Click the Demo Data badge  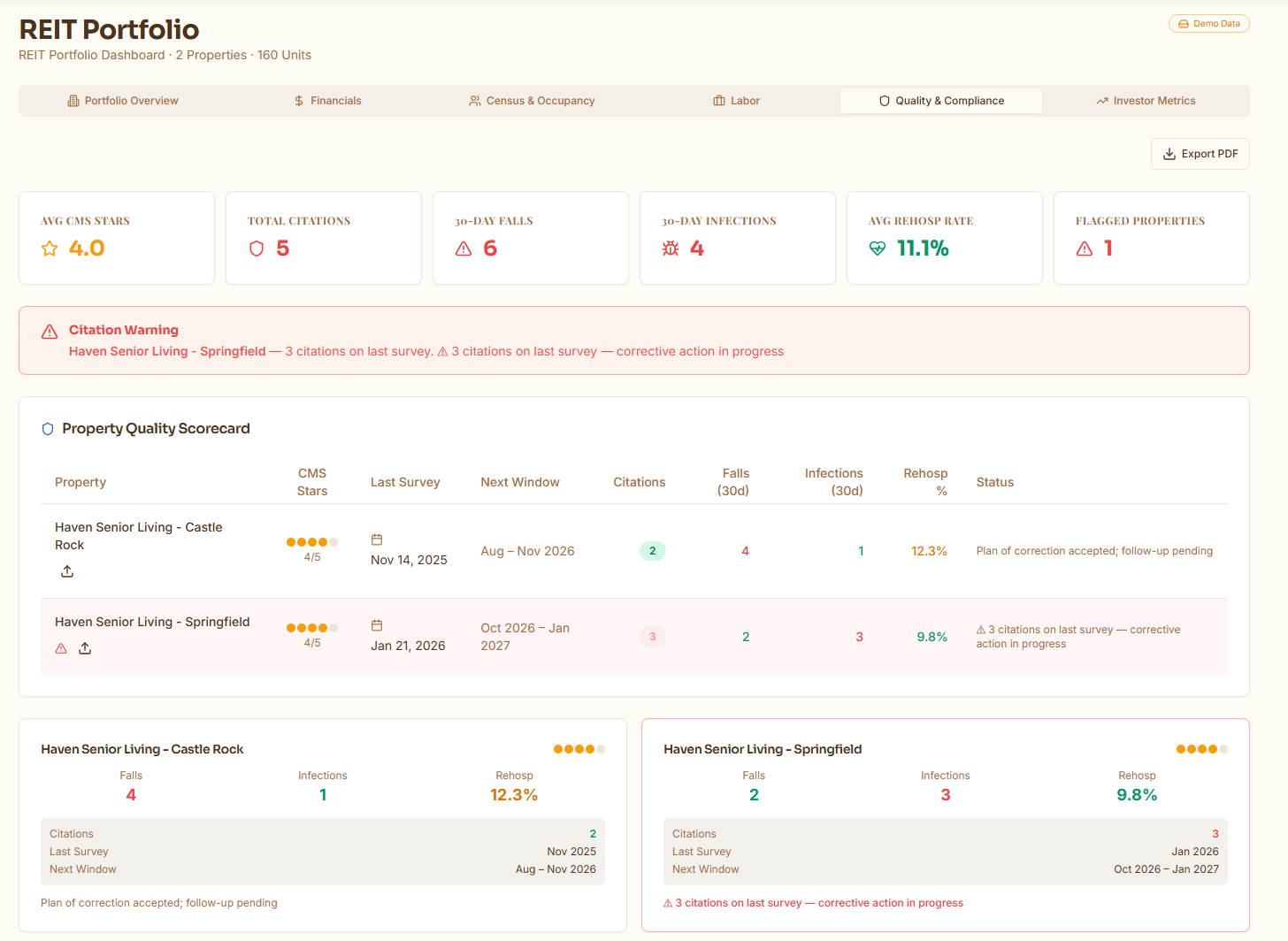point(1209,23)
